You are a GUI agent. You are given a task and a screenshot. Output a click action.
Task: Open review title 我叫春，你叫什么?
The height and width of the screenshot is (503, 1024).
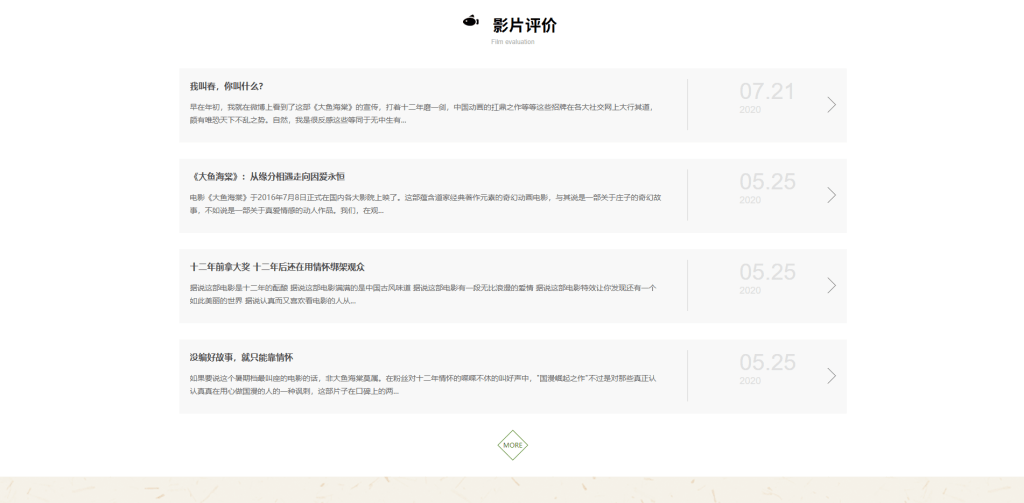tap(227, 86)
